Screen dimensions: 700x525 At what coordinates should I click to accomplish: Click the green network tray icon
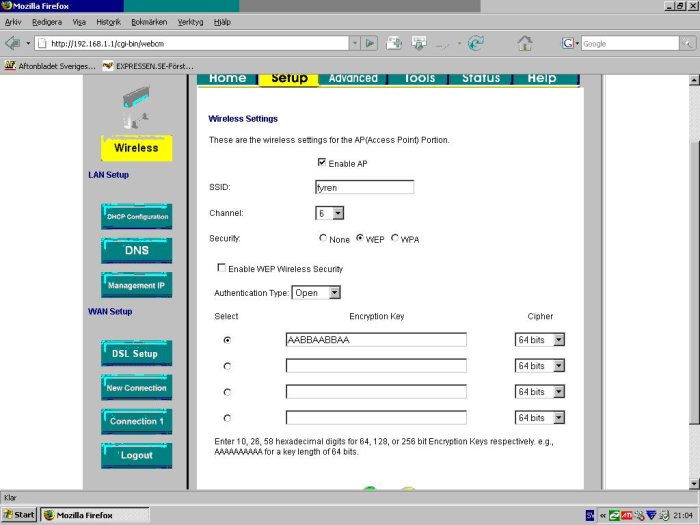(x=615, y=515)
